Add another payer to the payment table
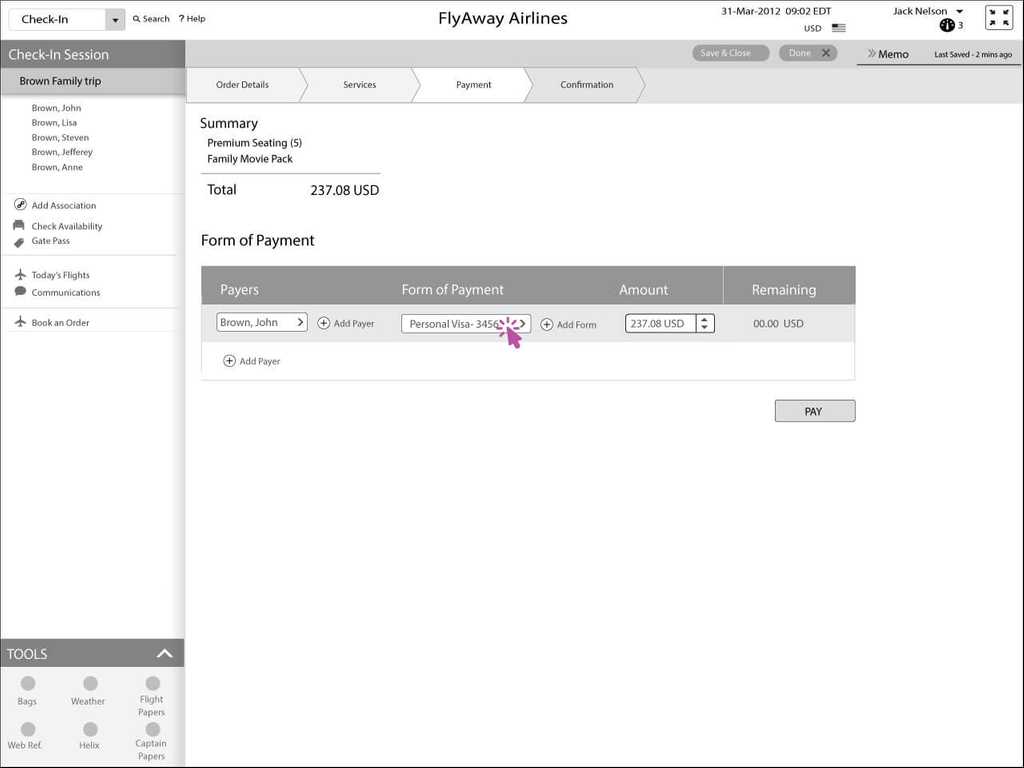Screen dimensions: 1024x768 (251, 361)
